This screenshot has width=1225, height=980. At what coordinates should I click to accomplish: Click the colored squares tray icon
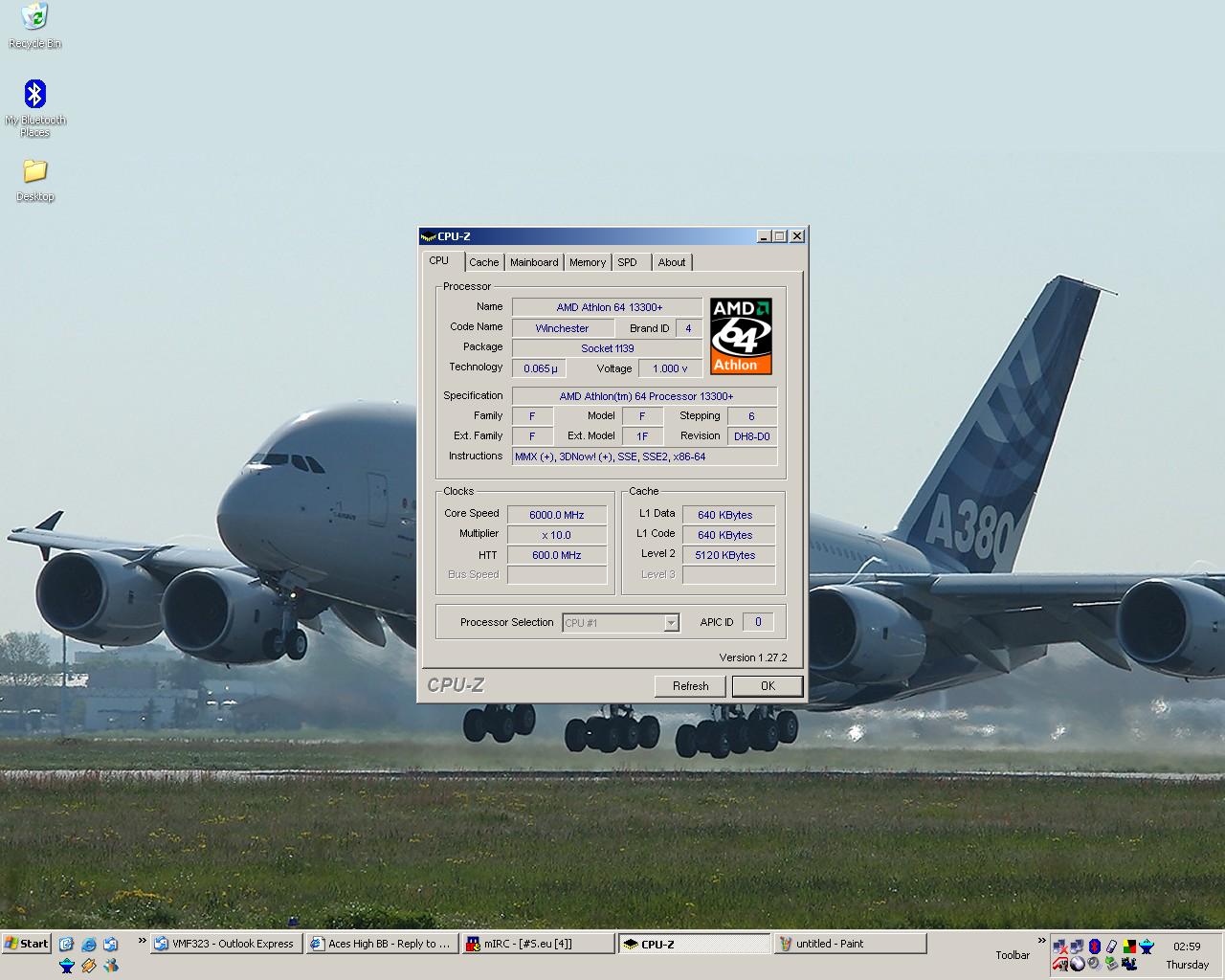point(1130,947)
